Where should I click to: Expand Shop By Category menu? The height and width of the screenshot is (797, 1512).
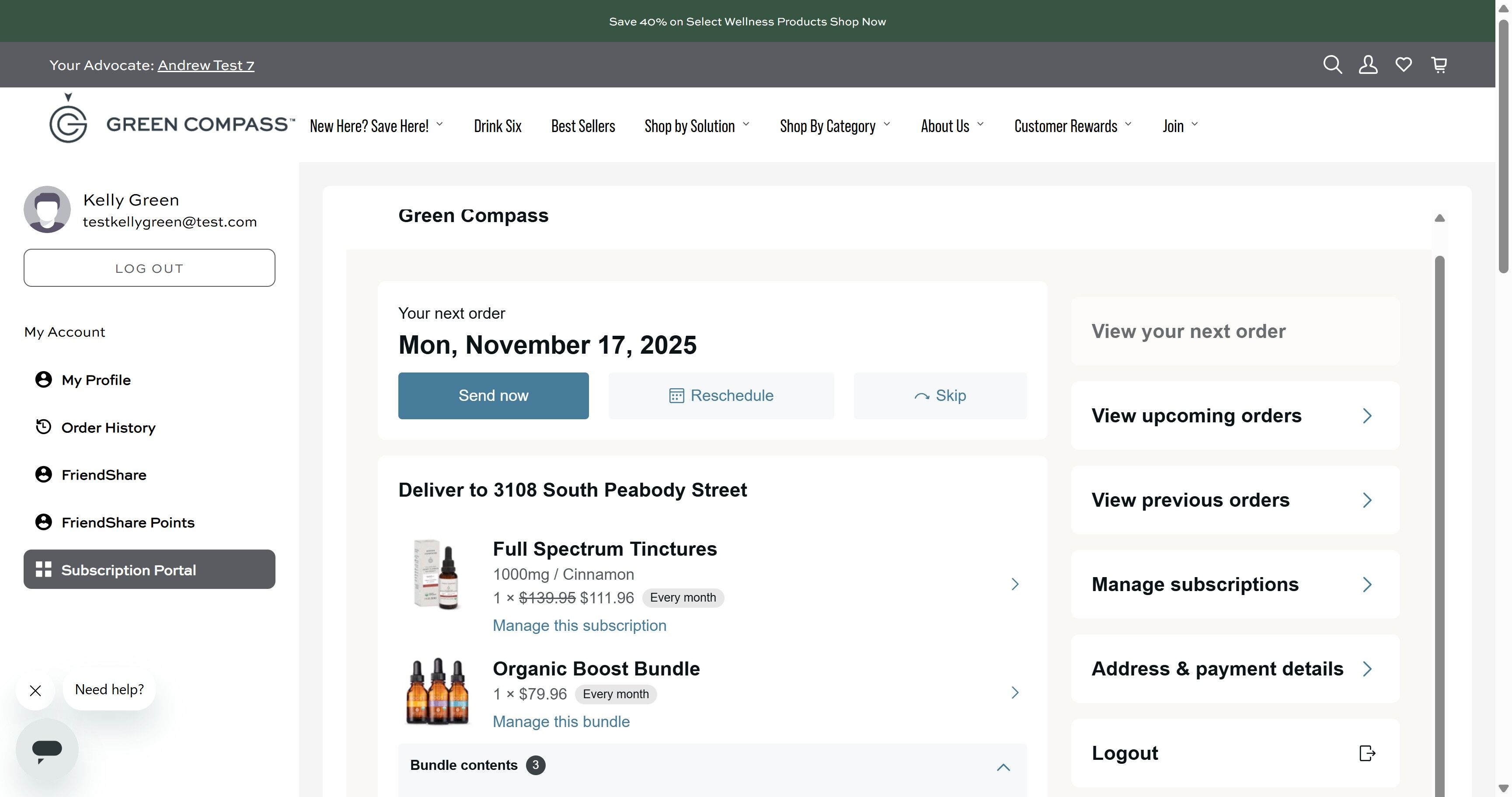click(835, 125)
